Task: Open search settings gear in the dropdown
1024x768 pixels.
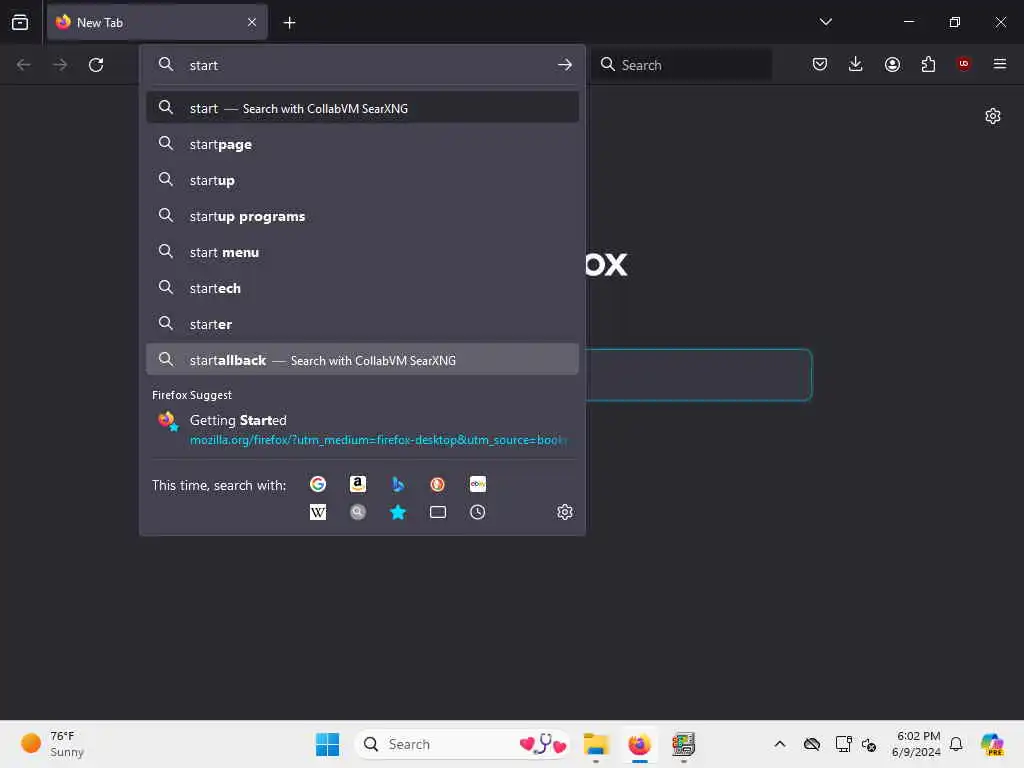Action: click(x=565, y=512)
